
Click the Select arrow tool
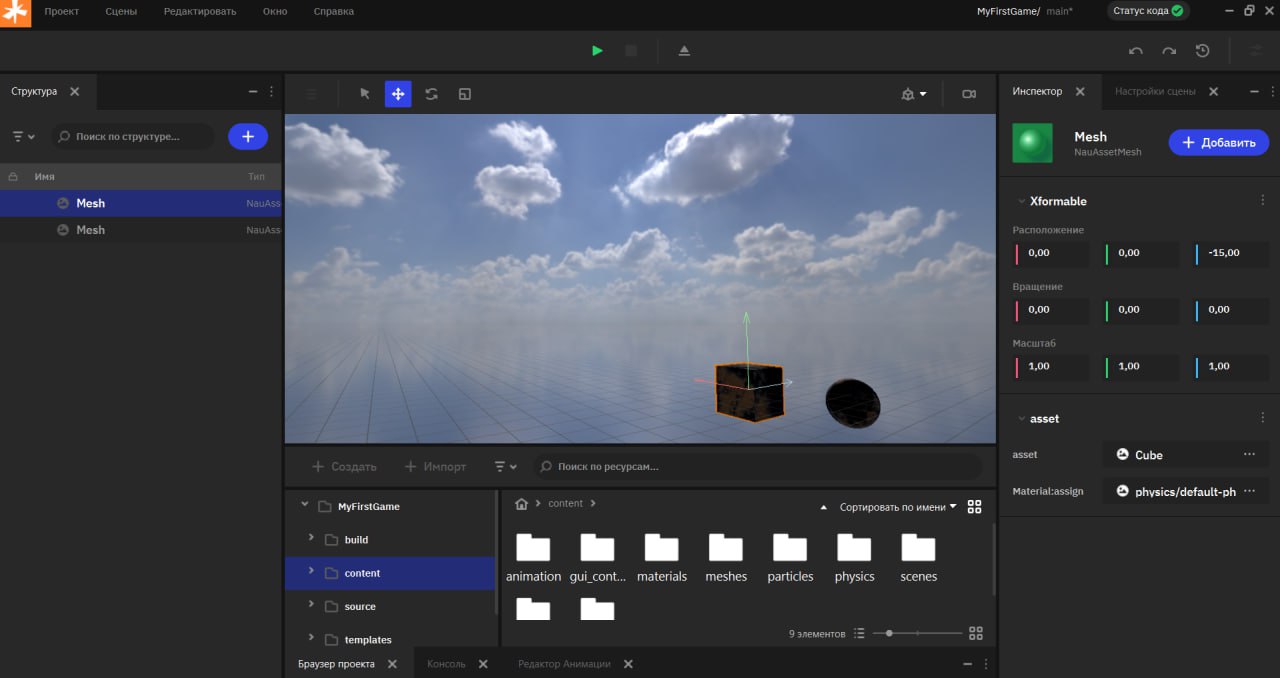(x=365, y=94)
